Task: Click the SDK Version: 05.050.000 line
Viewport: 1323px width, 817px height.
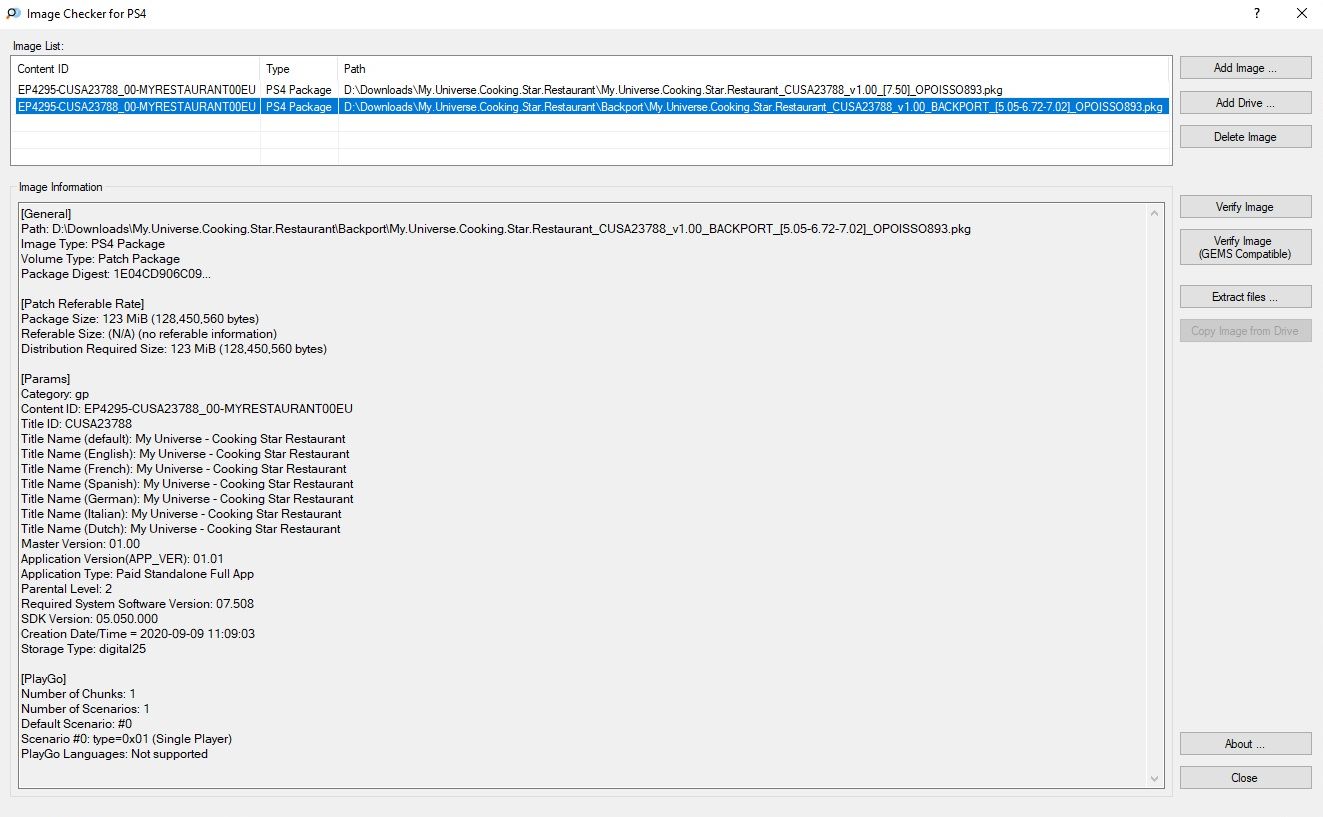Action: (x=90, y=619)
